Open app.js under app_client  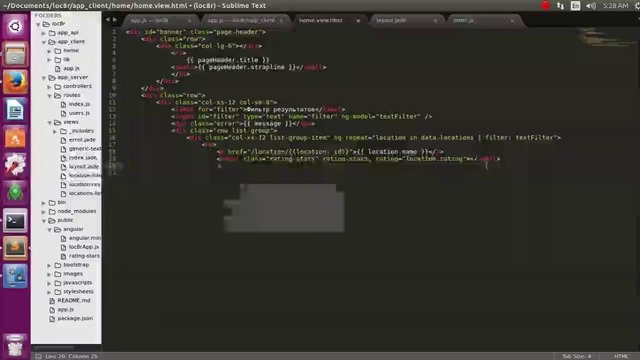coord(71,69)
